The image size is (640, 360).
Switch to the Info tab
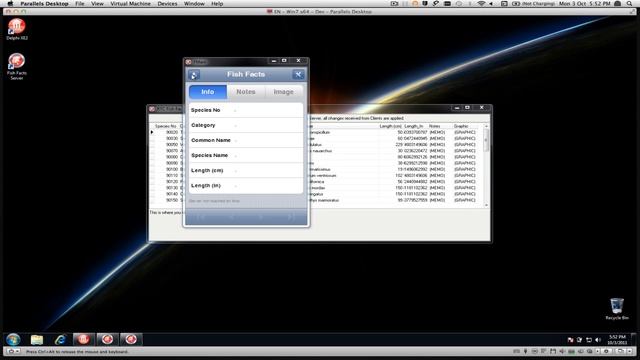[x=208, y=92]
